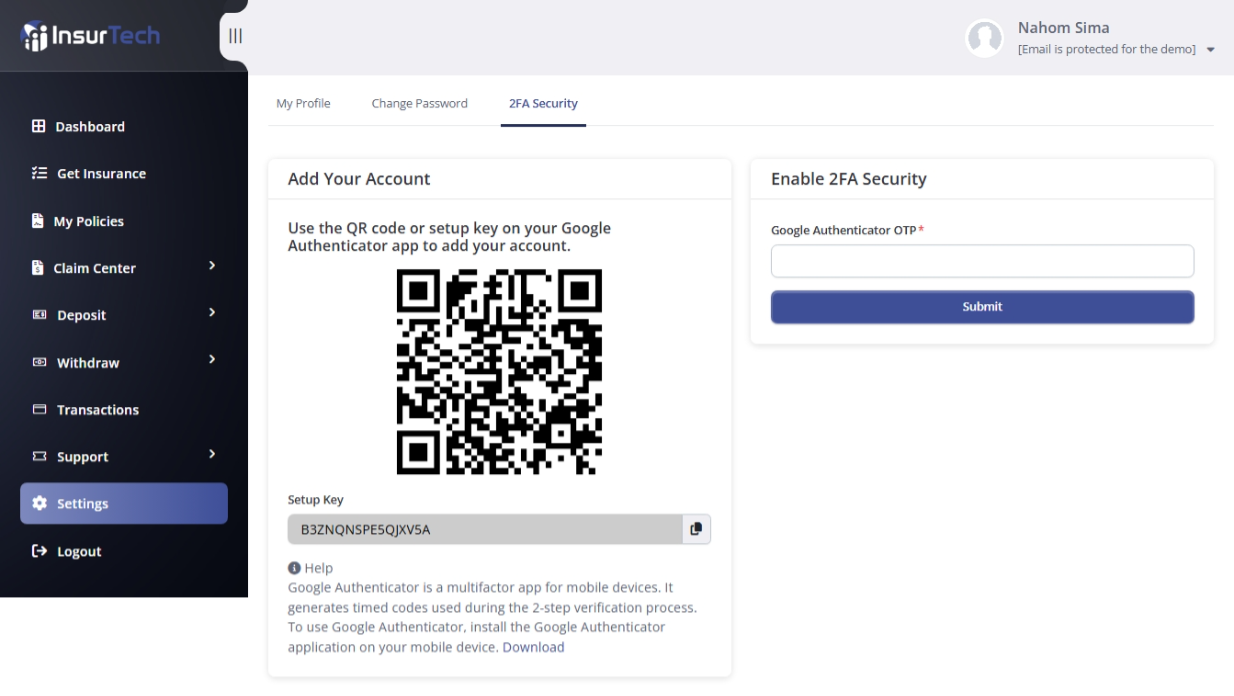Switch to the Change Password tab
Image resolution: width=1234 pixels, height=696 pixels.
point(419,103)
